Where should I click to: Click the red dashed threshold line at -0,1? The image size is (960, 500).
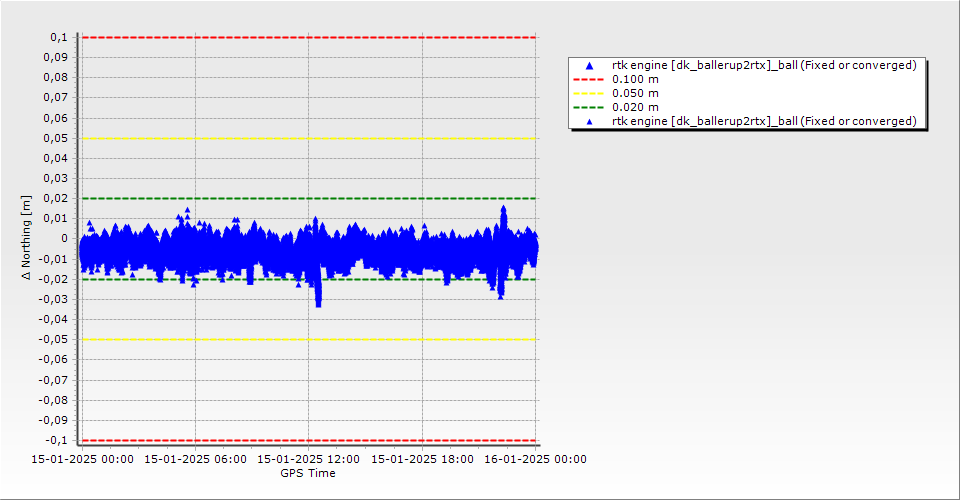(309, 441)
